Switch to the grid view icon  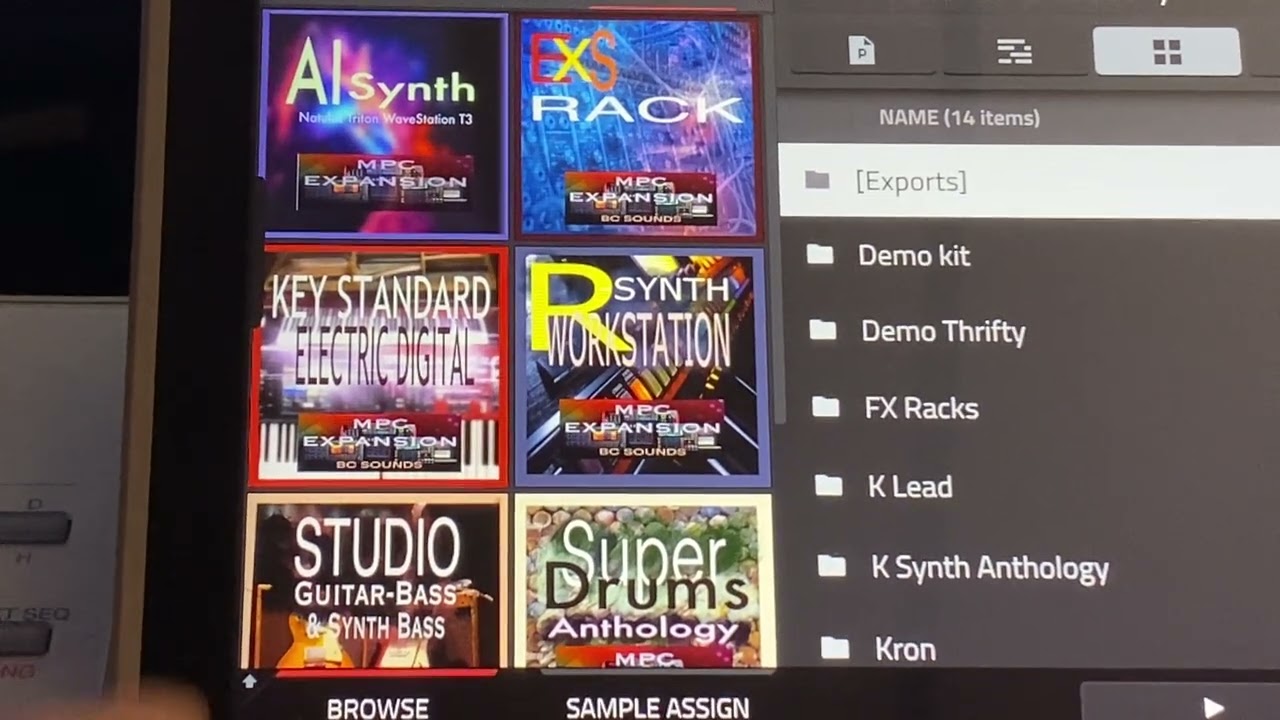click(x=1167, y=52)
